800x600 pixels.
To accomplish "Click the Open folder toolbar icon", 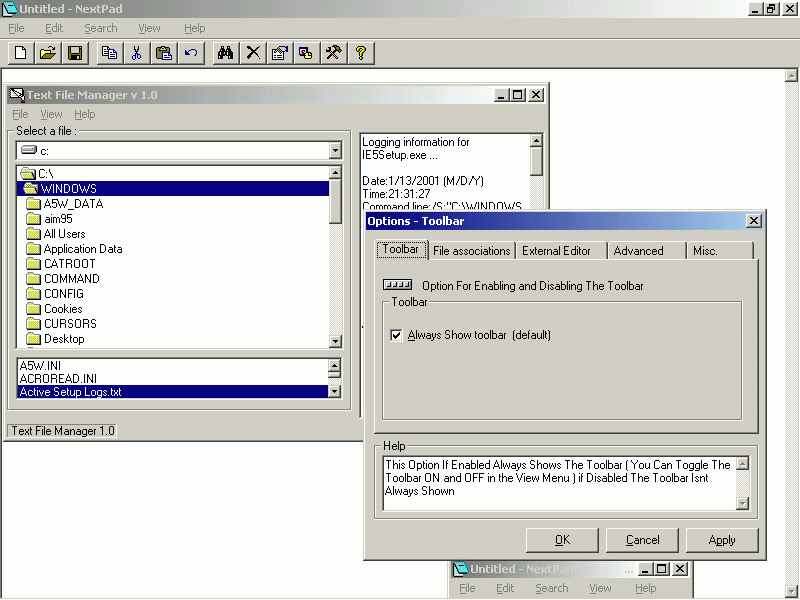I will [47, 53].
